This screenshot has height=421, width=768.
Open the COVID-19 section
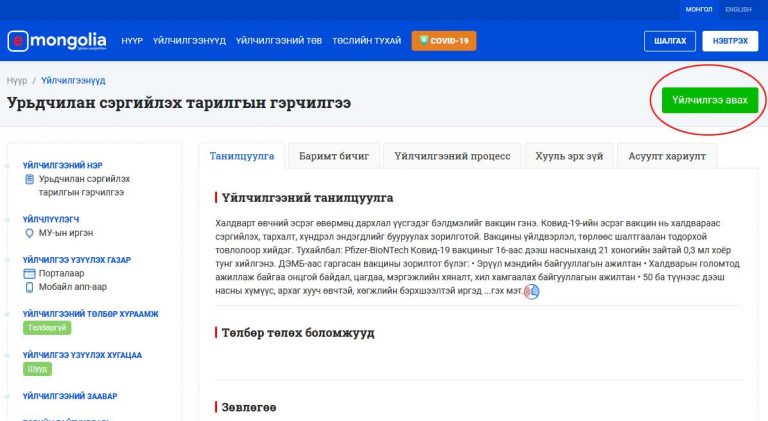click(x=444, y=41)
